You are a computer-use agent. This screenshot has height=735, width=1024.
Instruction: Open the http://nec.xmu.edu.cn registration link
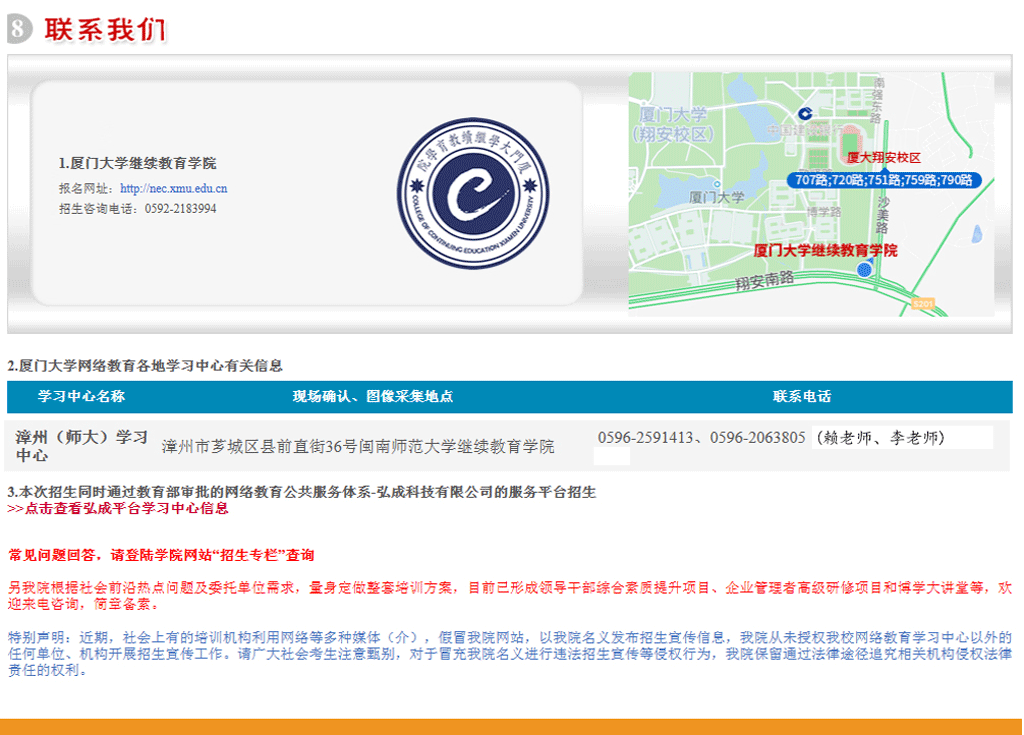pyautogui.click(x=174, y=188)
